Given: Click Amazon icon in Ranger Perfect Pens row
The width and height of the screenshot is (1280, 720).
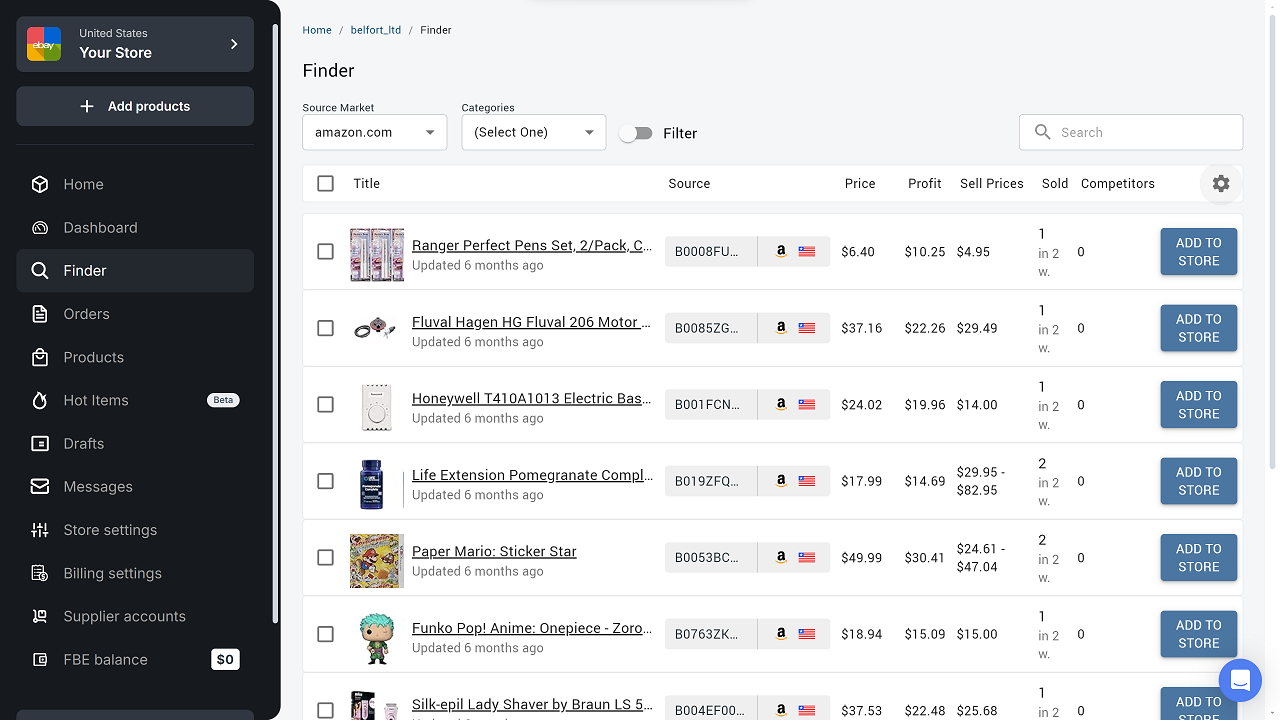Looking at the screenshot, I should point(781,252).
